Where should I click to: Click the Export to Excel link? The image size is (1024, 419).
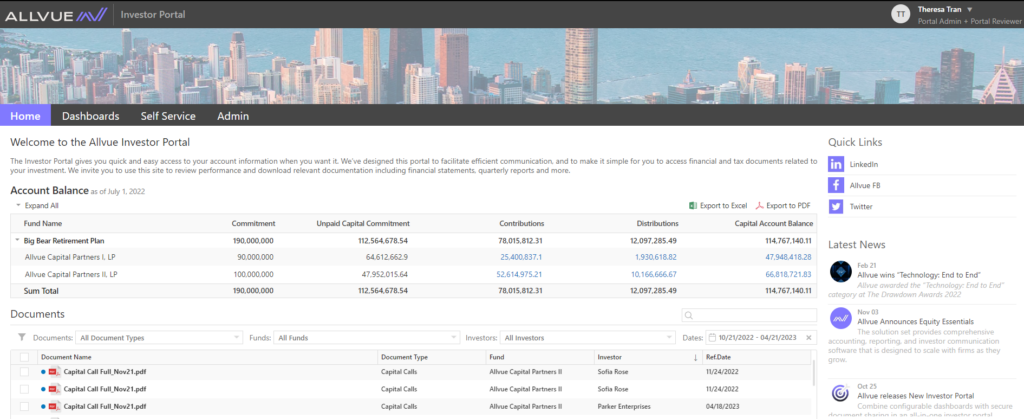pos(724,206)
